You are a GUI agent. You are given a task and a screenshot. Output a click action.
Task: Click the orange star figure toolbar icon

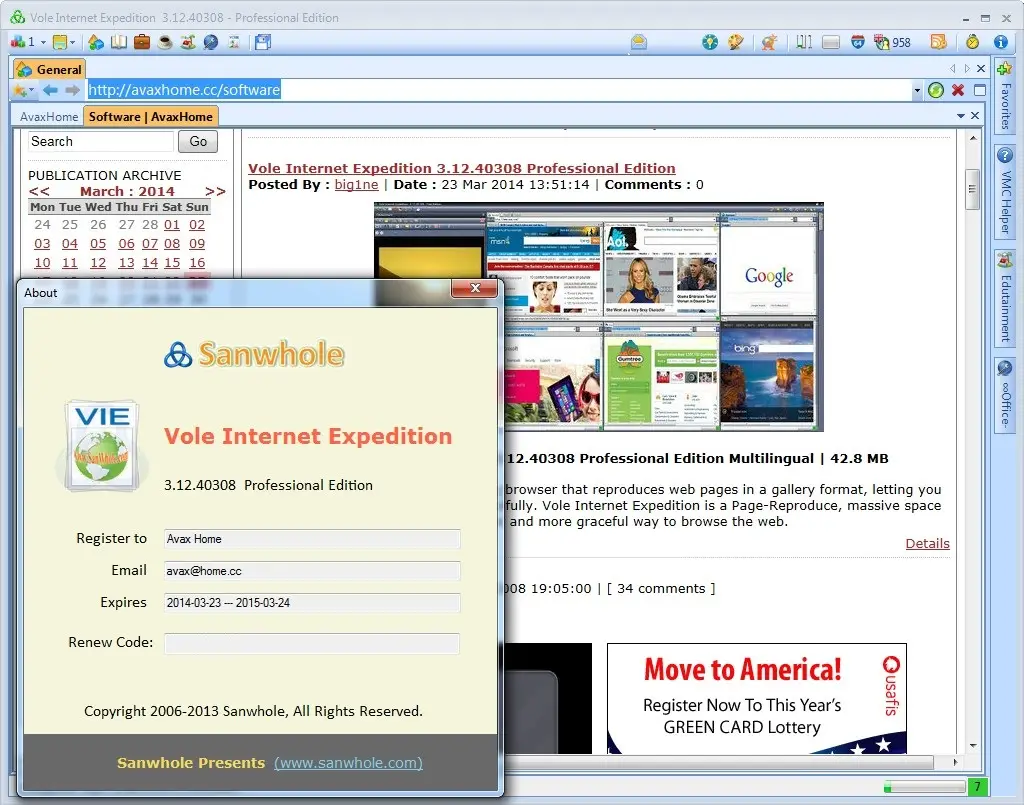click(769, 42)
